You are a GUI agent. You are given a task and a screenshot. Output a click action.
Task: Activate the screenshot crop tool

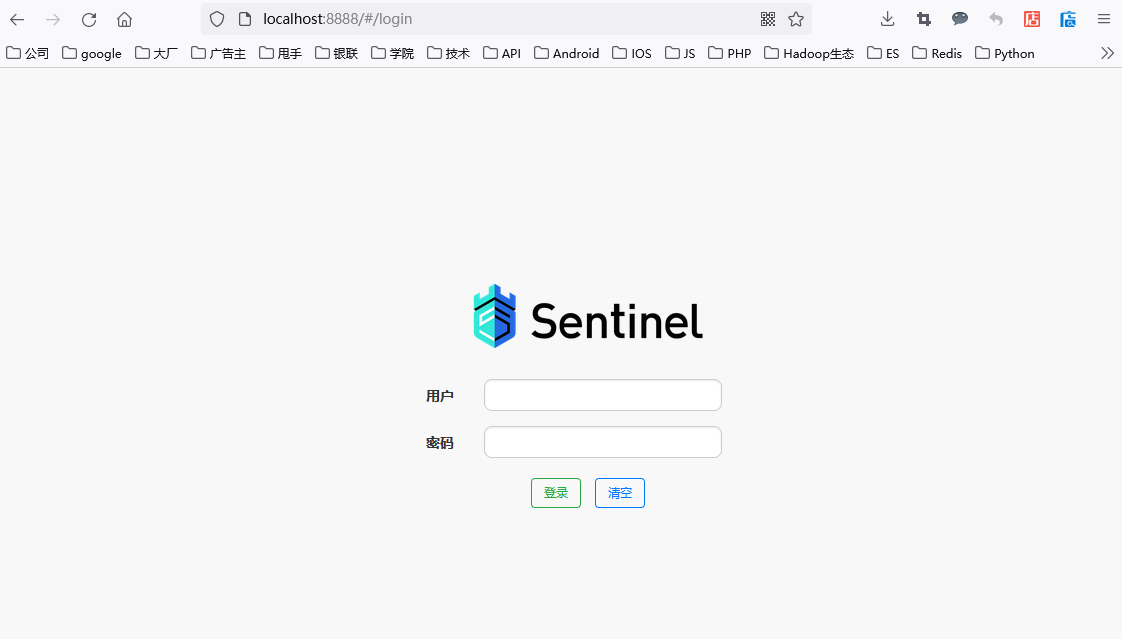pyautogui.click(x=923, y=19)
